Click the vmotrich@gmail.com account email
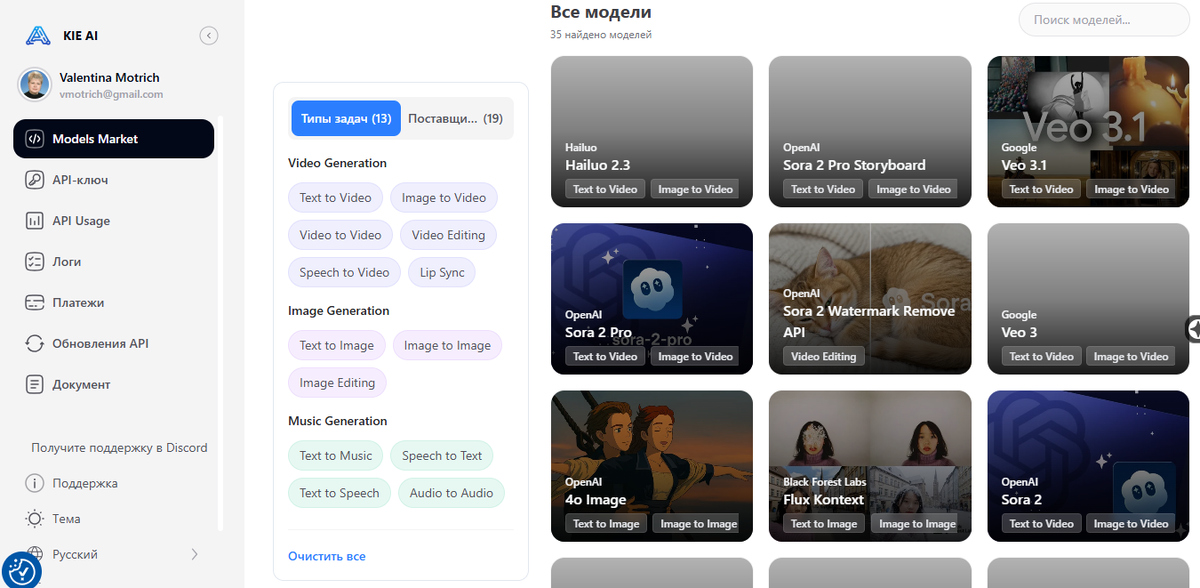The width and height of the screenshot is (1200, 588). click(111, 94)
